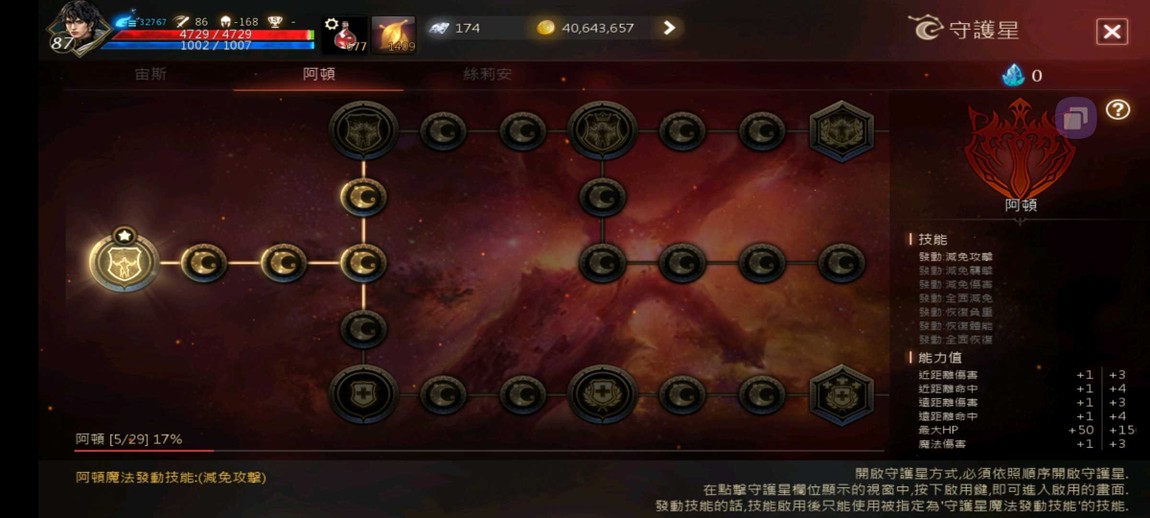Click the purple overlapping squares button

[x=1076, y=117]
